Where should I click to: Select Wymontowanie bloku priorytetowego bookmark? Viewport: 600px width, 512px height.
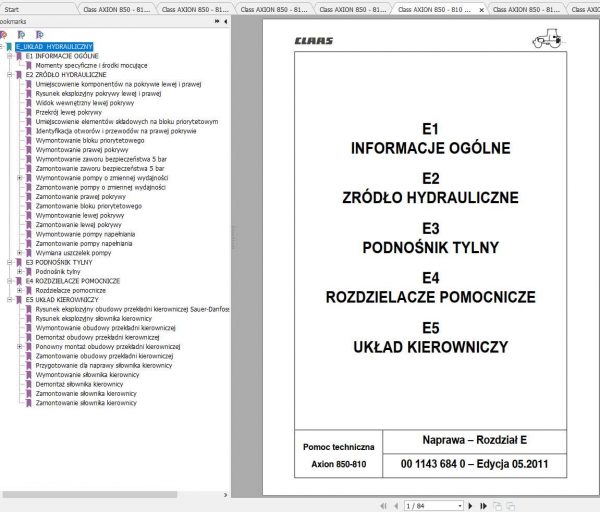[x=90, y=140]
